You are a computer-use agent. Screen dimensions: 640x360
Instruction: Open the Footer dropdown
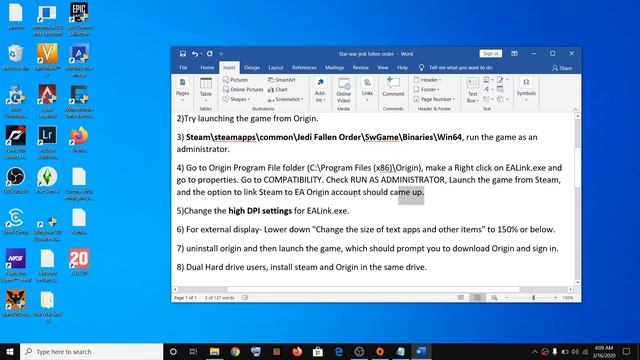(426, 89)
